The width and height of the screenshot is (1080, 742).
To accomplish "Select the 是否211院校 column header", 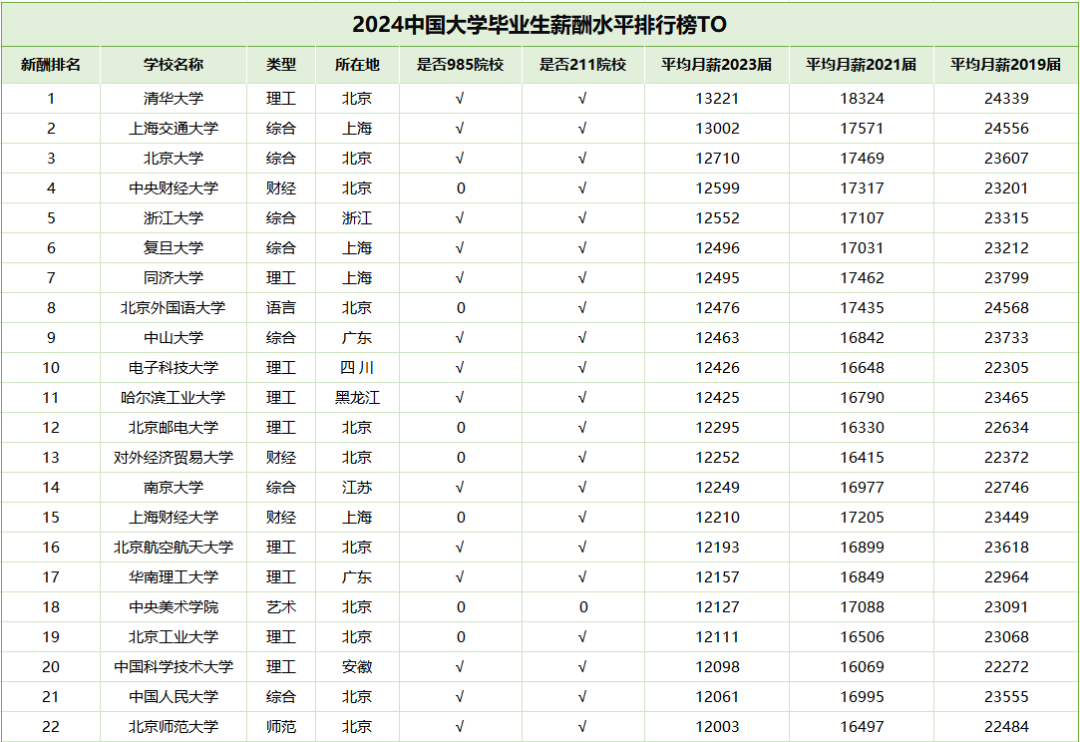I will [x=583, y=65].
